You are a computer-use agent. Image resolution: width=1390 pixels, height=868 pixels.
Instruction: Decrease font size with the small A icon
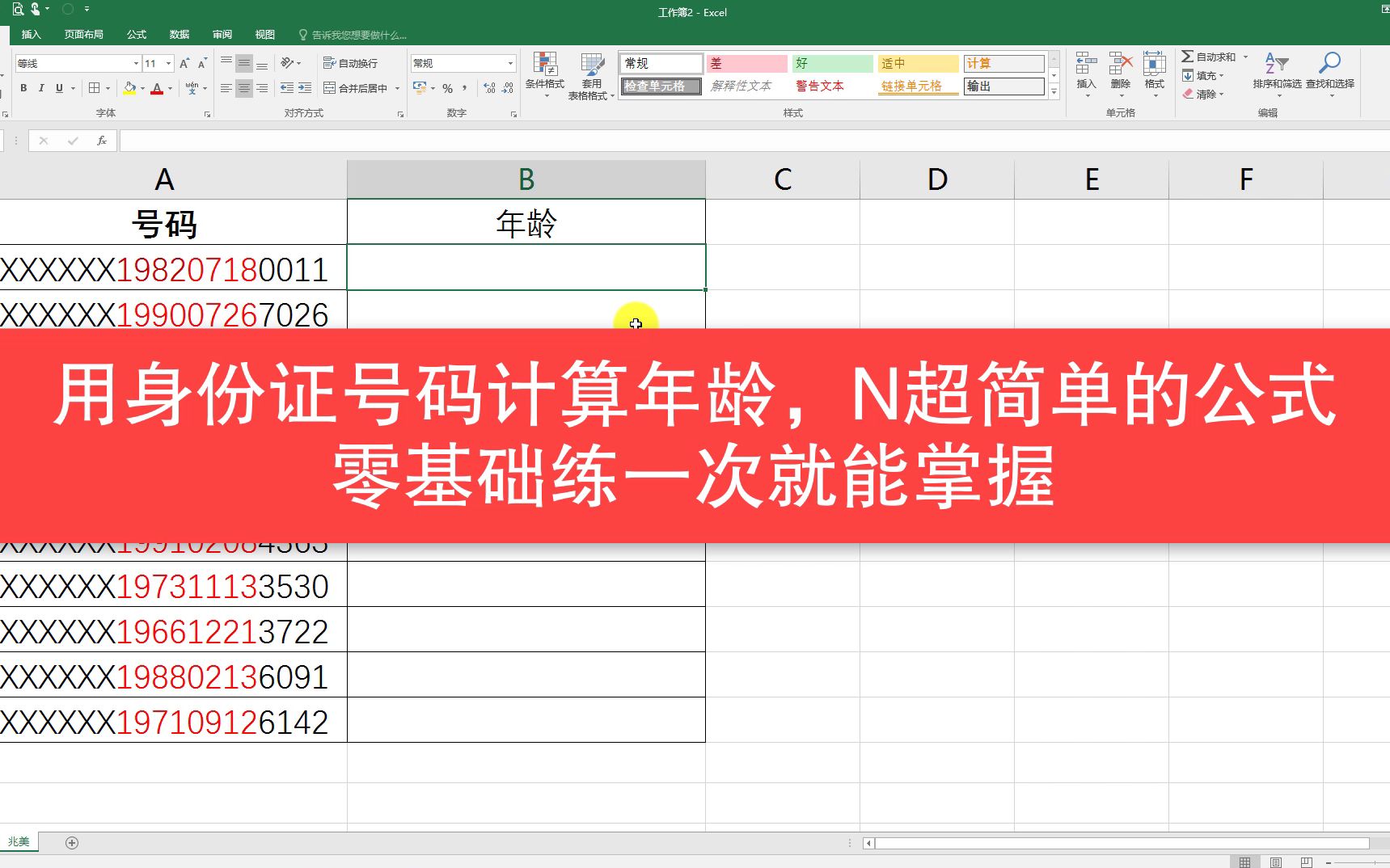pos(202,63)
